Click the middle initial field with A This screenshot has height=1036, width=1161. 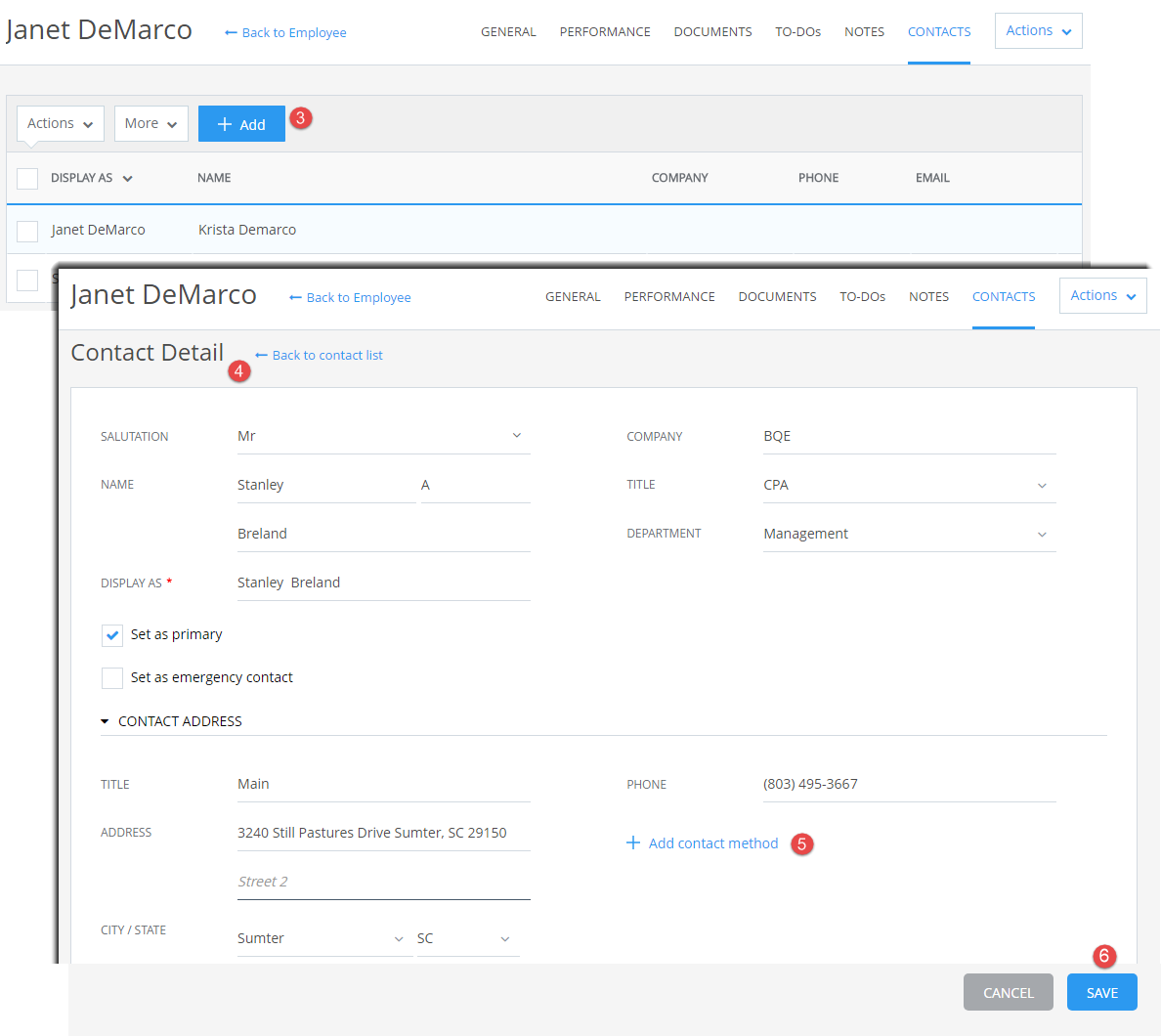475,485
